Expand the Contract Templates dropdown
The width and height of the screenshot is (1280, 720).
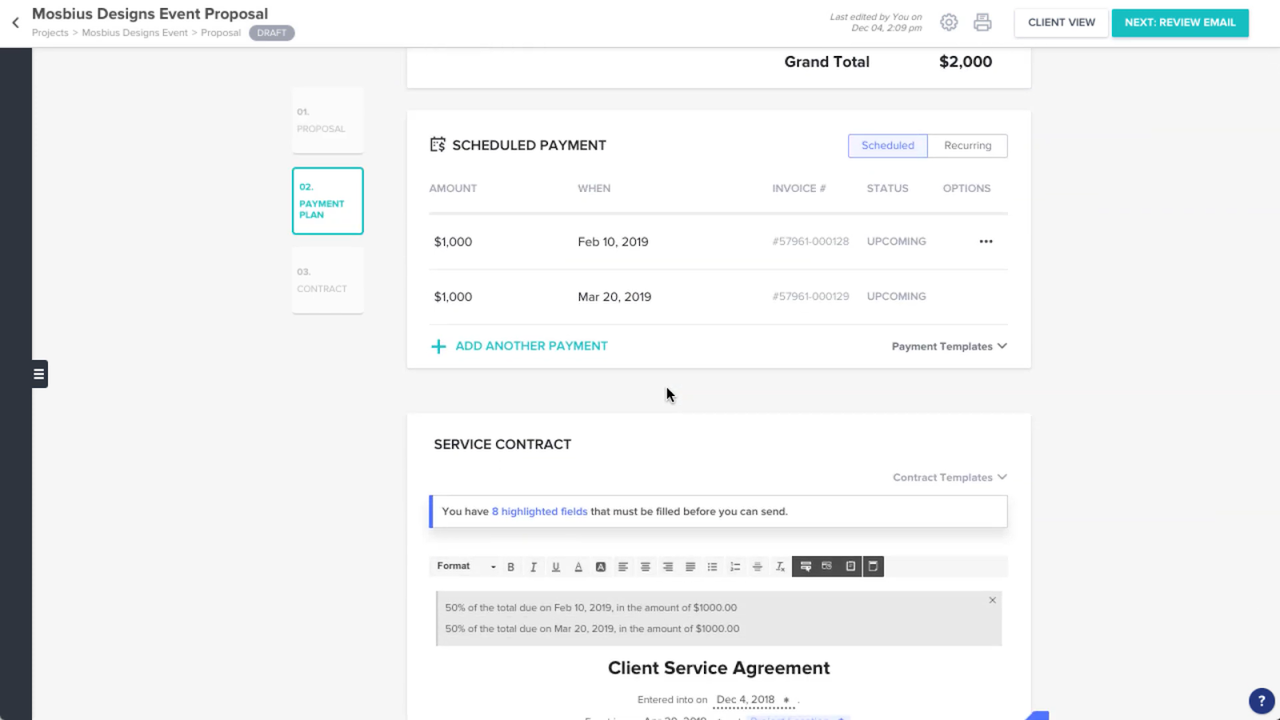949,478
